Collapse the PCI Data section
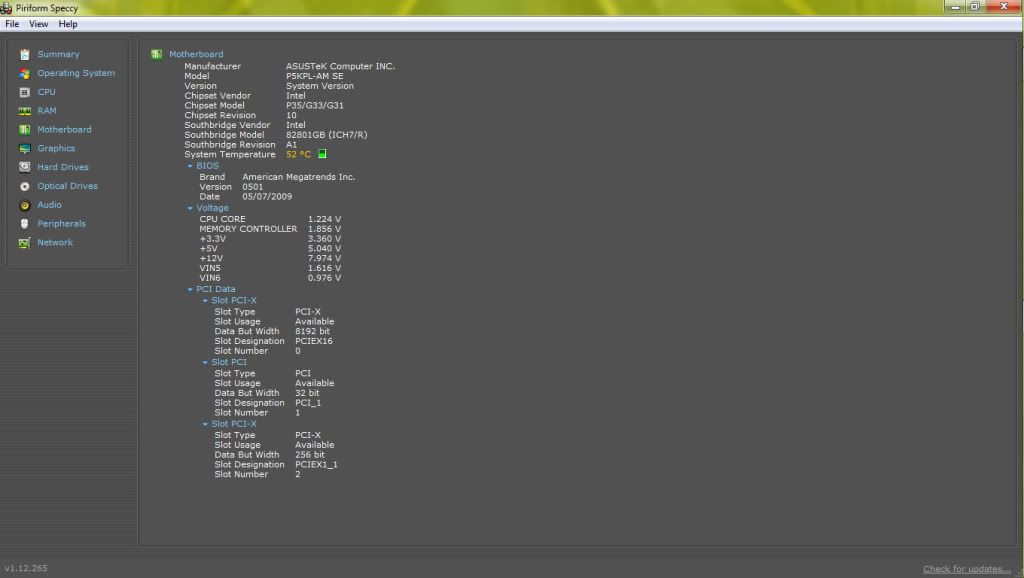1024x578 pixels. (190, 289)
